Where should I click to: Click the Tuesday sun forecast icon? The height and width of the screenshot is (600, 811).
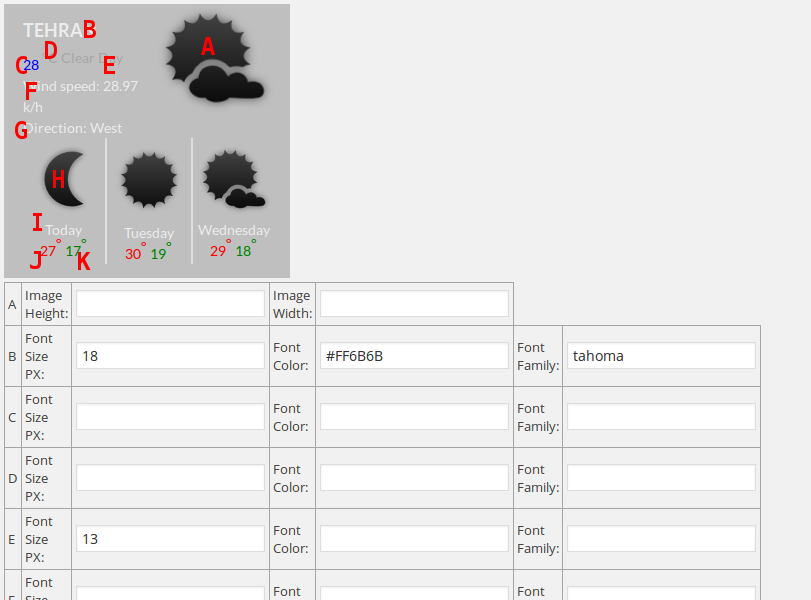149,179
